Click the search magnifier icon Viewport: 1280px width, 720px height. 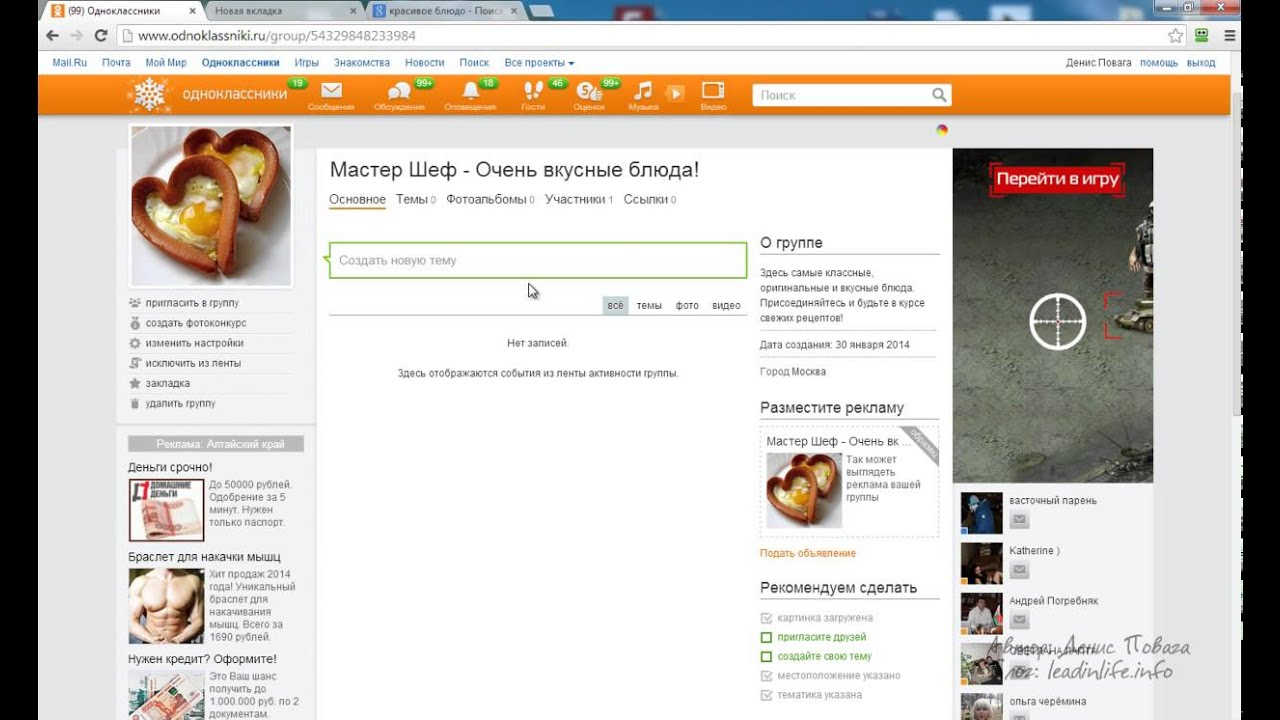pos(939,95)
